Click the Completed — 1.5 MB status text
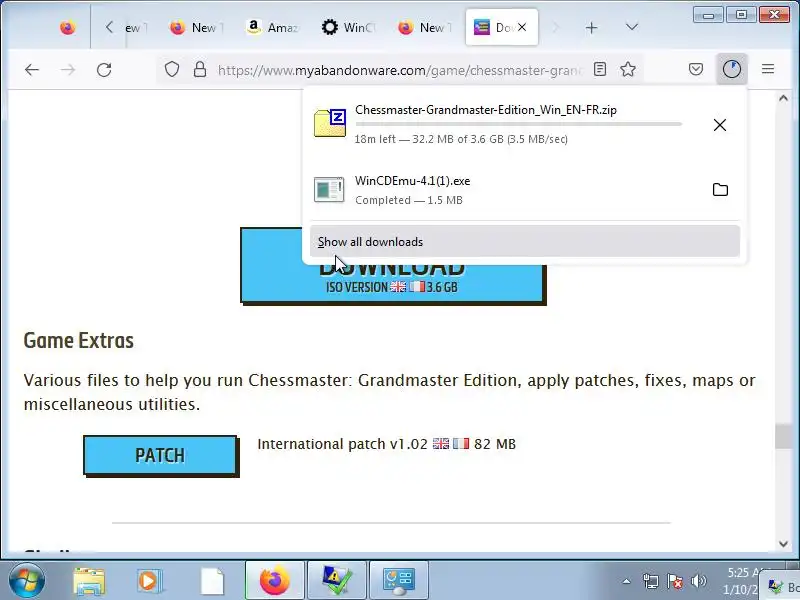The image size is (800, 600). pos(409,200)
